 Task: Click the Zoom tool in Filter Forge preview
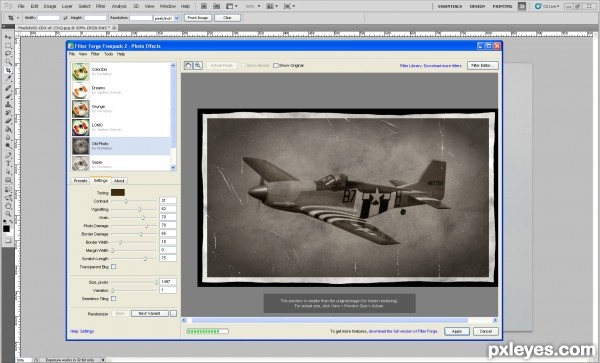198,65
